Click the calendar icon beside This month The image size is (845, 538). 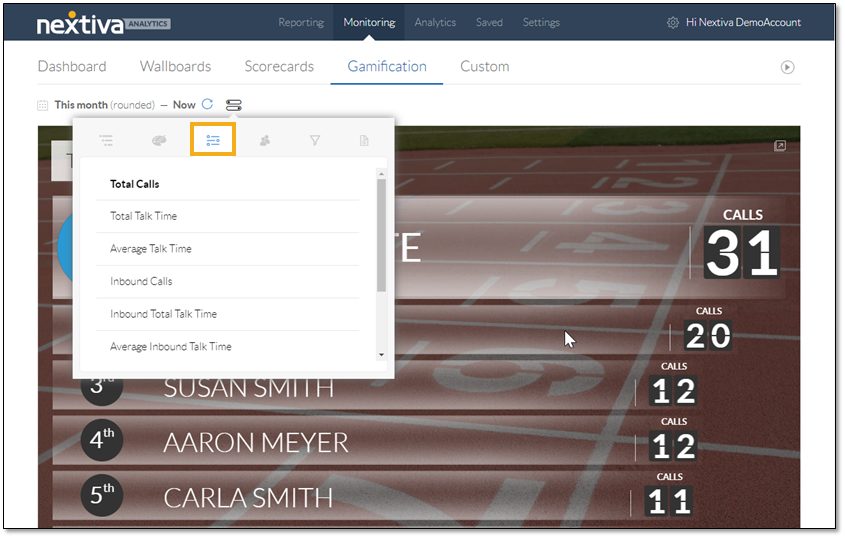point(43,105)
